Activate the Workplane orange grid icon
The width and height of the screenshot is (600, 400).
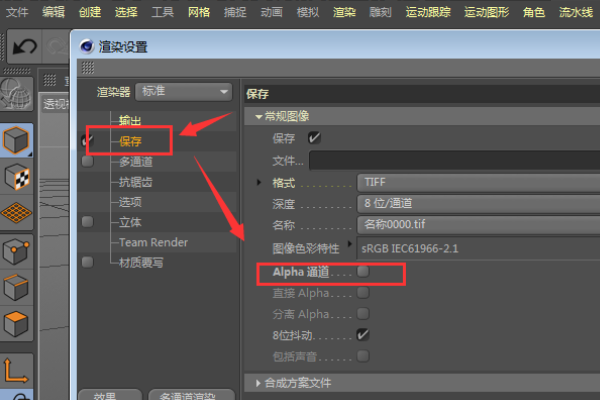(16, 212)
